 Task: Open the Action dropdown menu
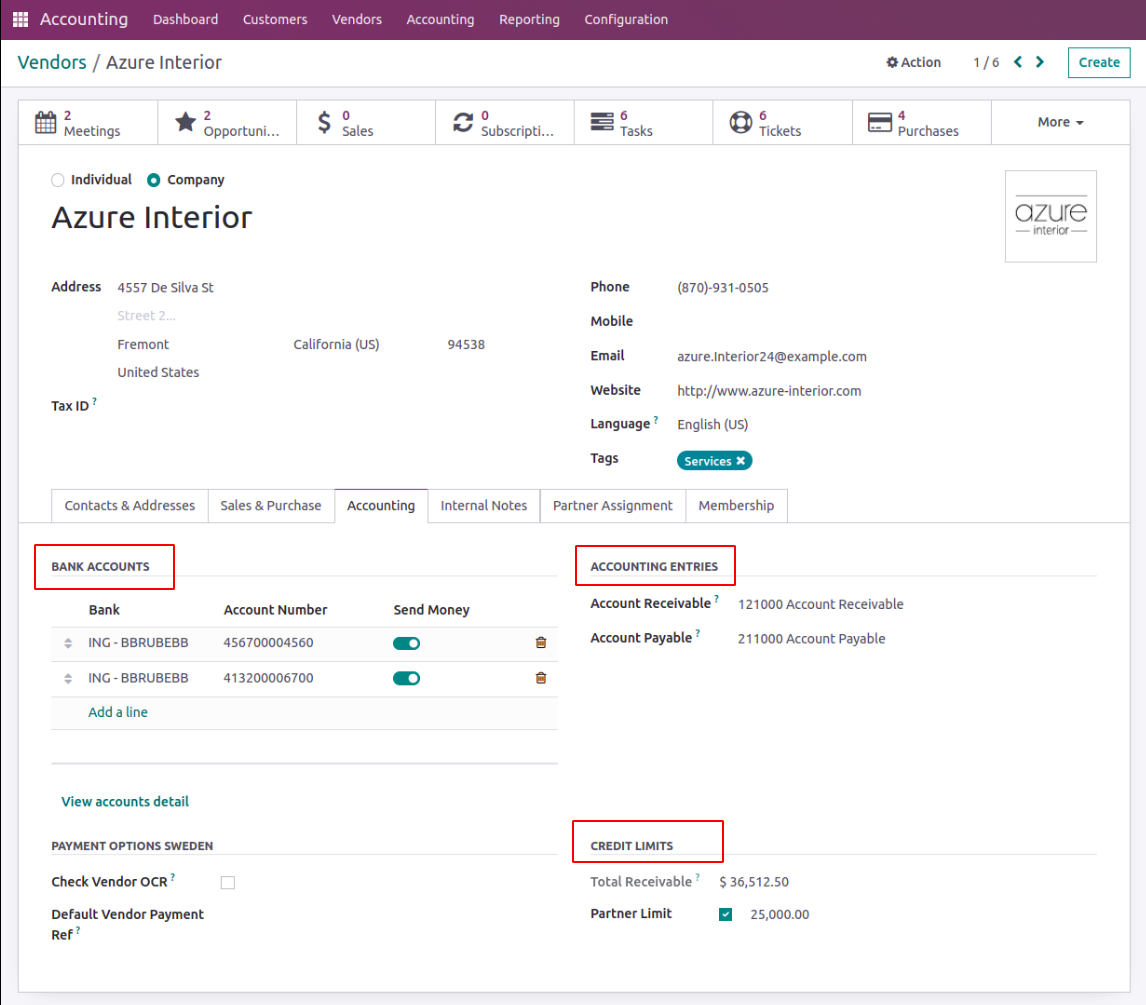[x=914, y=62]
